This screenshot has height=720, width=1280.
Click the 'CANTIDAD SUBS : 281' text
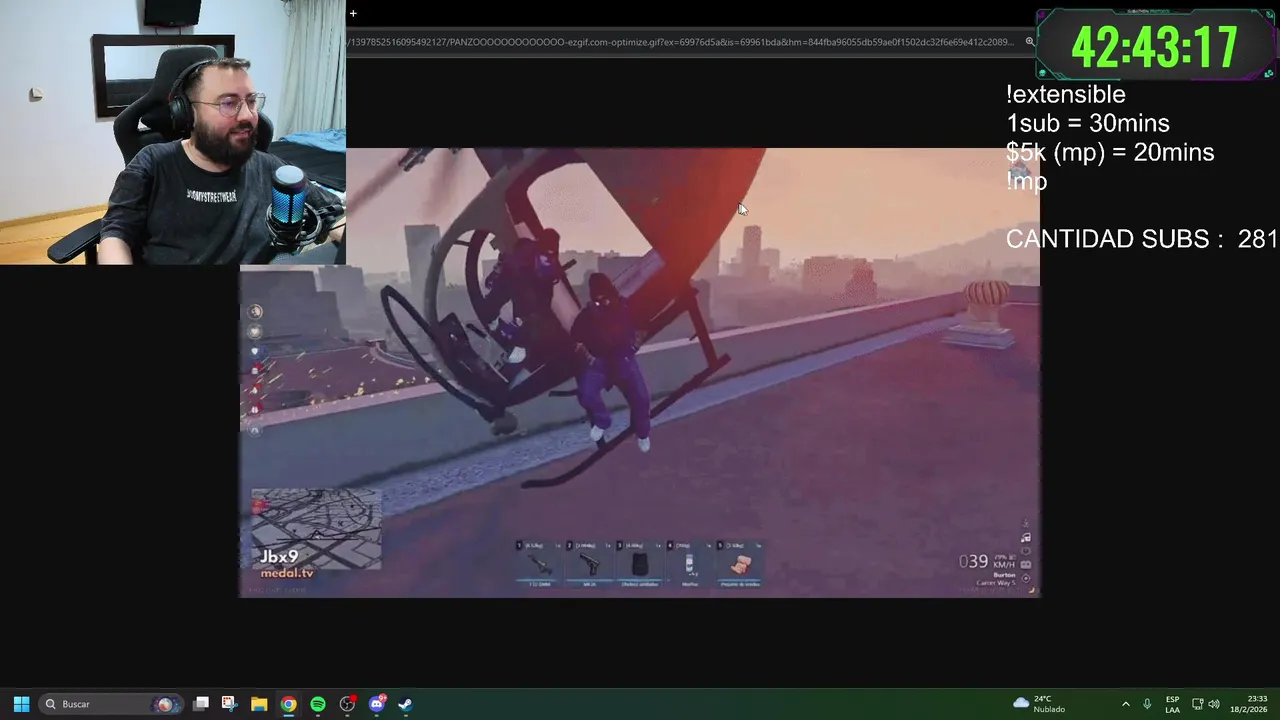click(x=1142, y=239)
